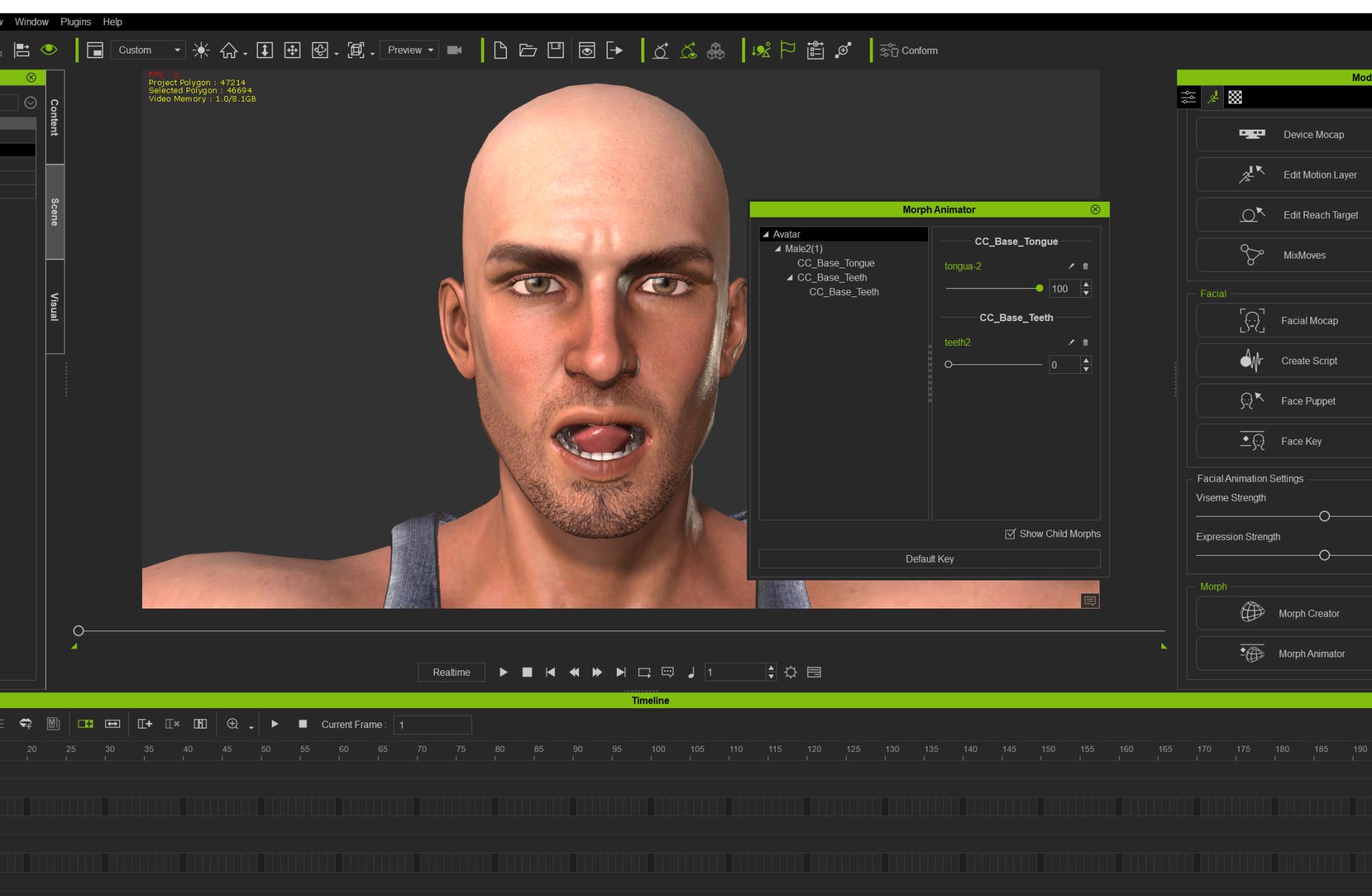Delete the tongua-2 morph with trash icon

1085,266
